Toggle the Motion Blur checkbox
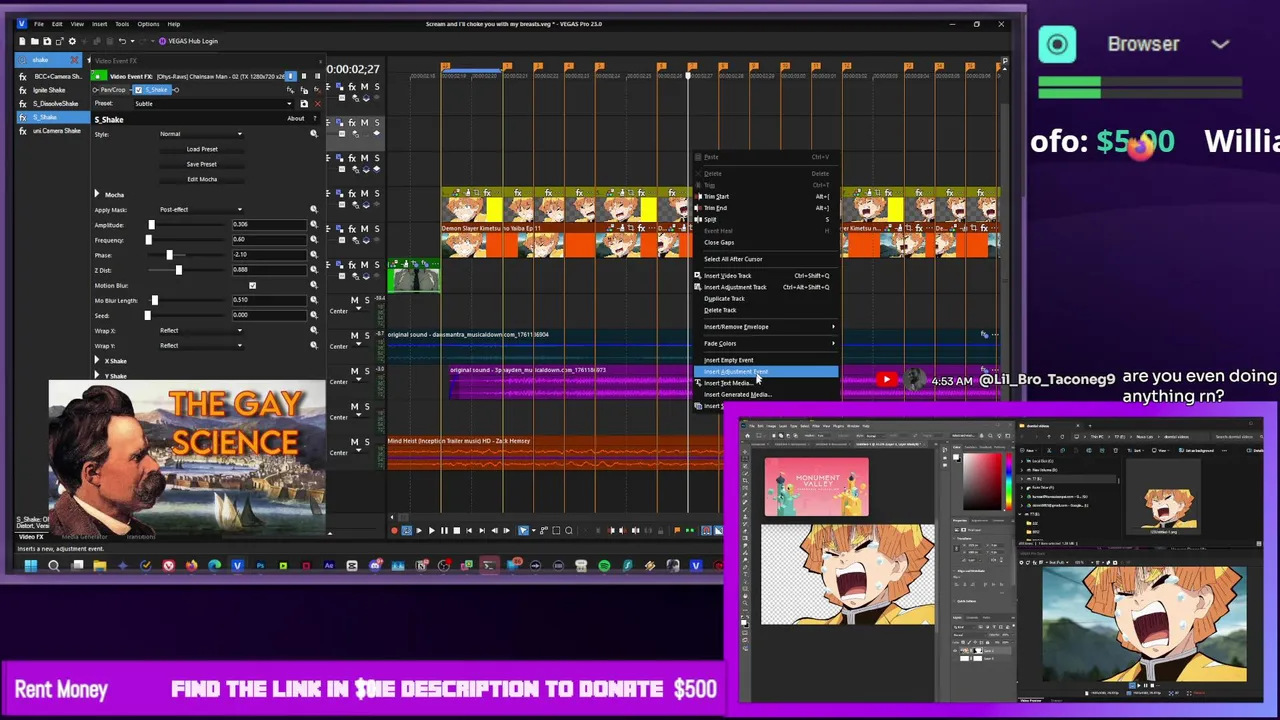Screen dimensions: 1280x720 (252, 286)
